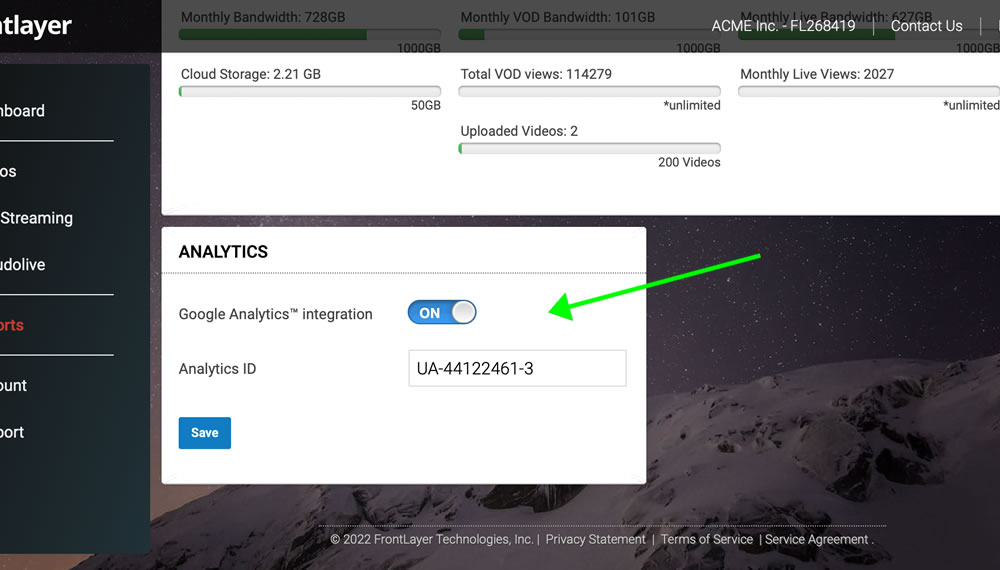Open the Service Agreement link
This screenshot has width=1000, height=570.
pyautogui.click(x=816, y=539)
